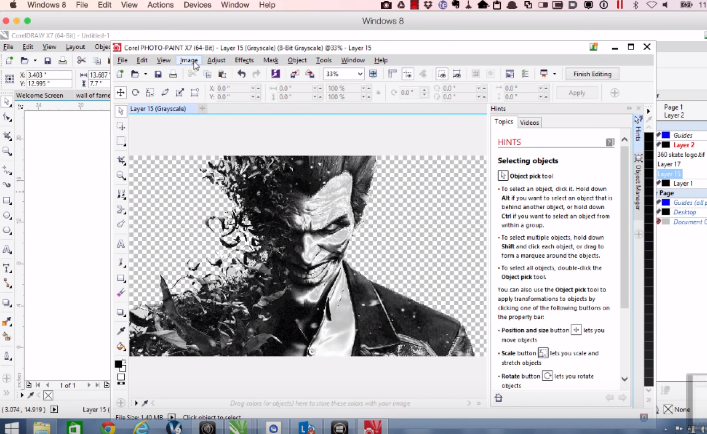Image resolution: width=707 pixels, height=434 pixels.
Task: Enable Distort mode on property bar
Action: (x=180, y=92)
